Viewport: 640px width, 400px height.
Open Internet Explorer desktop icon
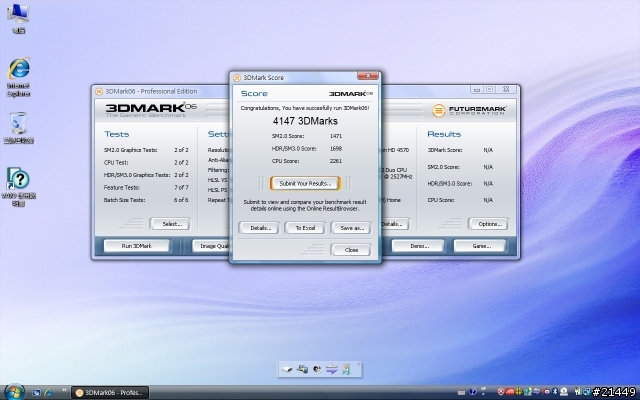(x=18, y=77)
